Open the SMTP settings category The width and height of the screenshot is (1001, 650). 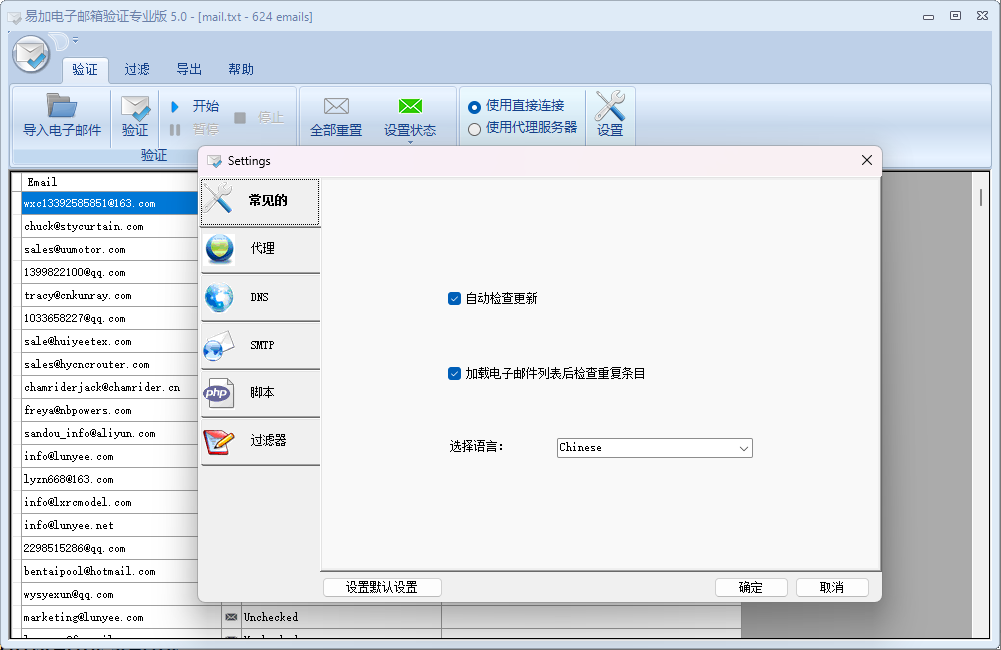(x=260, y=345)
